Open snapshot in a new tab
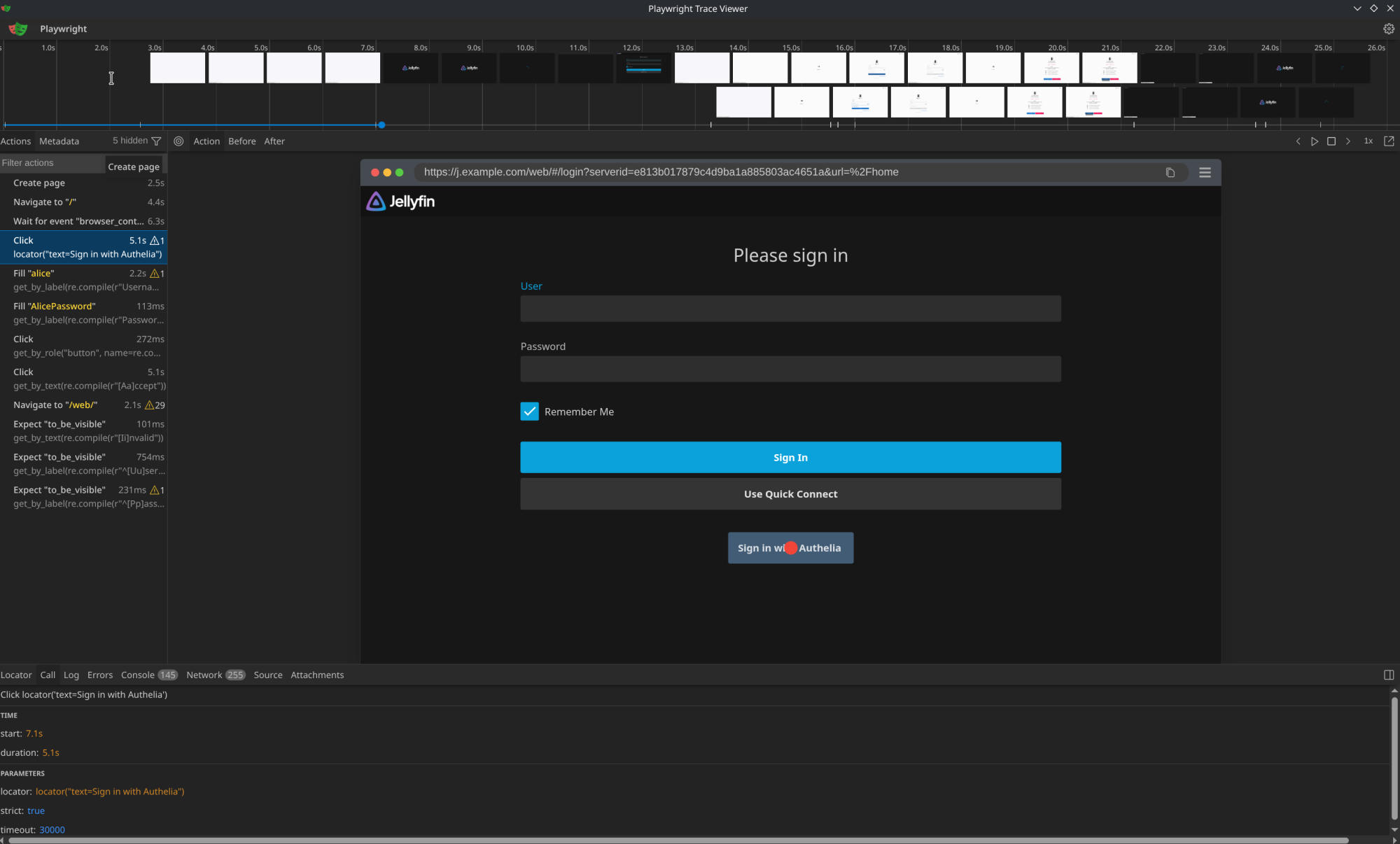This screenshot has height=844, width=1400. point(1389,141)
